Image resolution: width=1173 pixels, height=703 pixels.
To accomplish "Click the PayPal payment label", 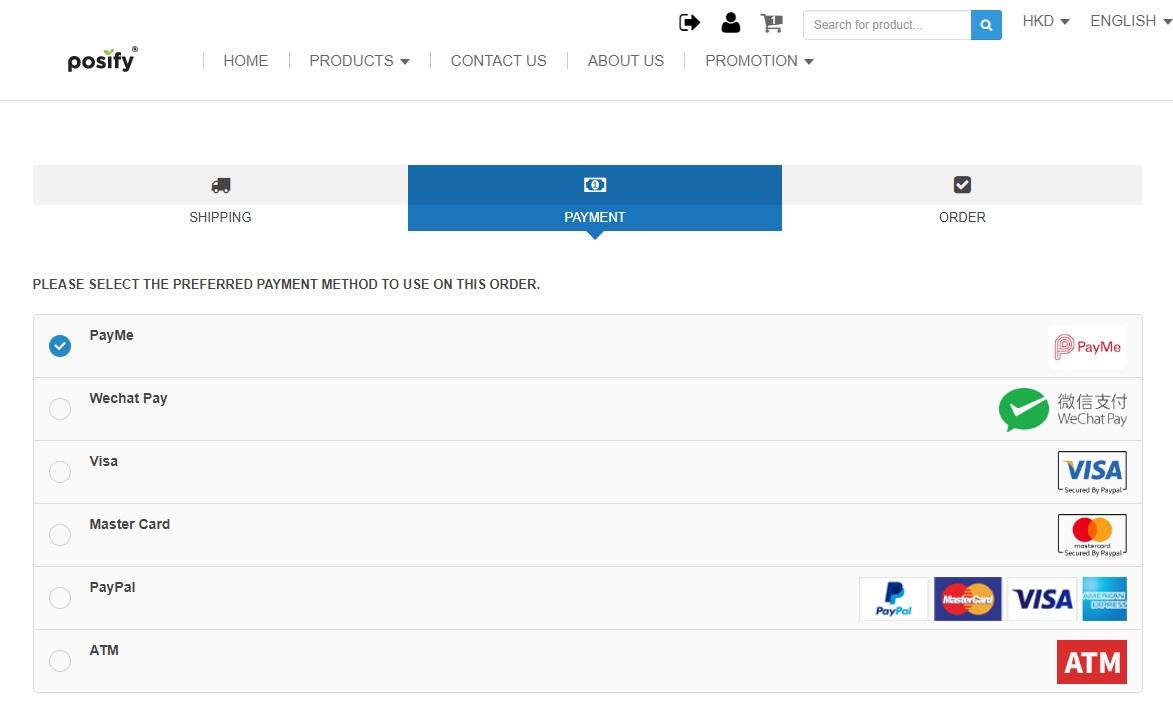I will [112, 587].
